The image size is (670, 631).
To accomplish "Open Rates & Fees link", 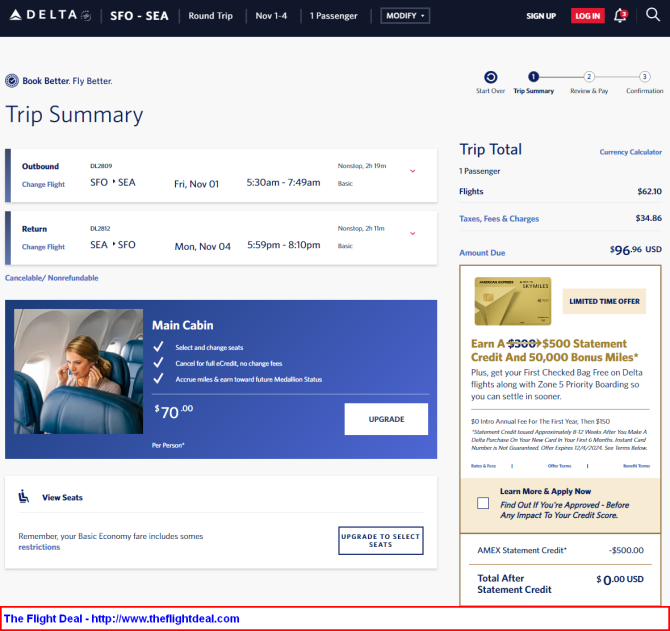I will (x=483, y=466).
